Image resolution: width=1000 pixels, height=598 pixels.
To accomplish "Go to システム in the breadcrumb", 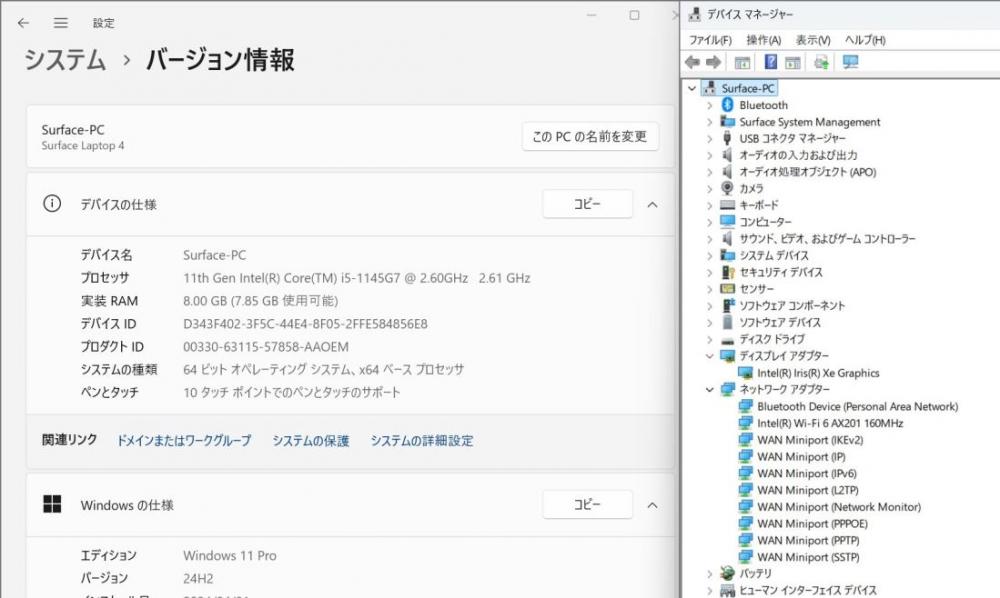I will pyautogui.click(x=65, y=60).
